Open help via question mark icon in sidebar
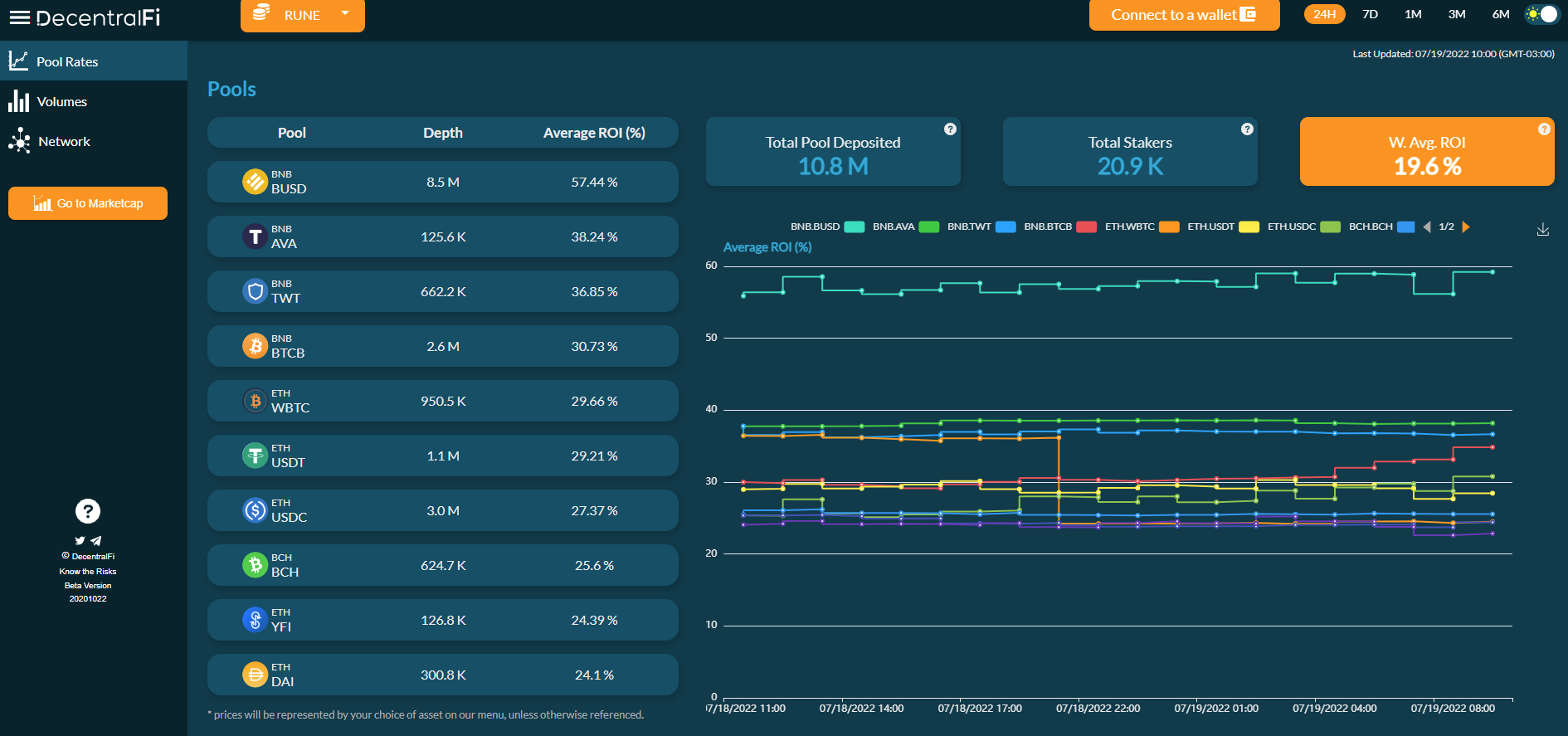 coord(88,511)
